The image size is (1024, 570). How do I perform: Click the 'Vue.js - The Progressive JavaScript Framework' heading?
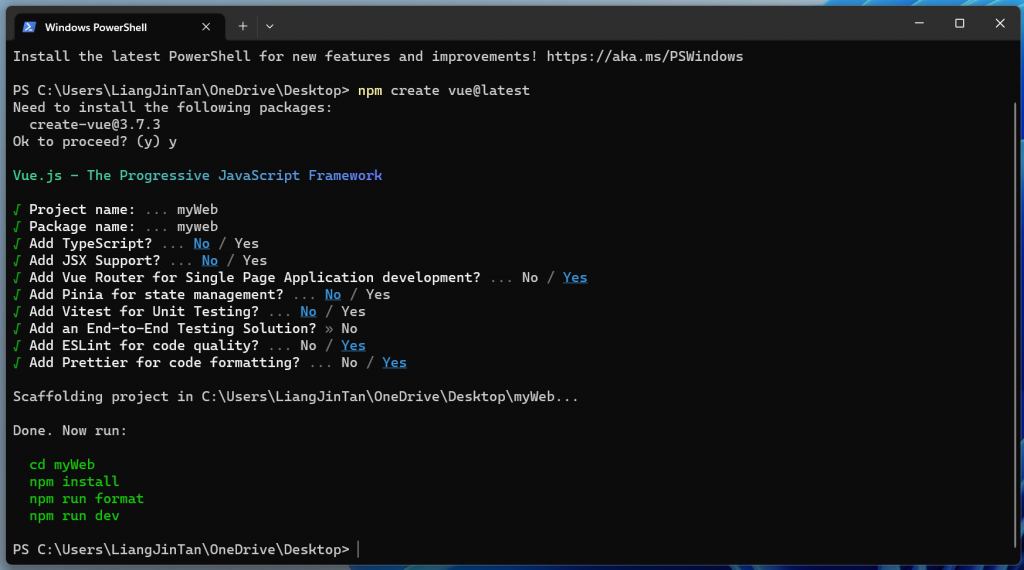tap(197, 176)
